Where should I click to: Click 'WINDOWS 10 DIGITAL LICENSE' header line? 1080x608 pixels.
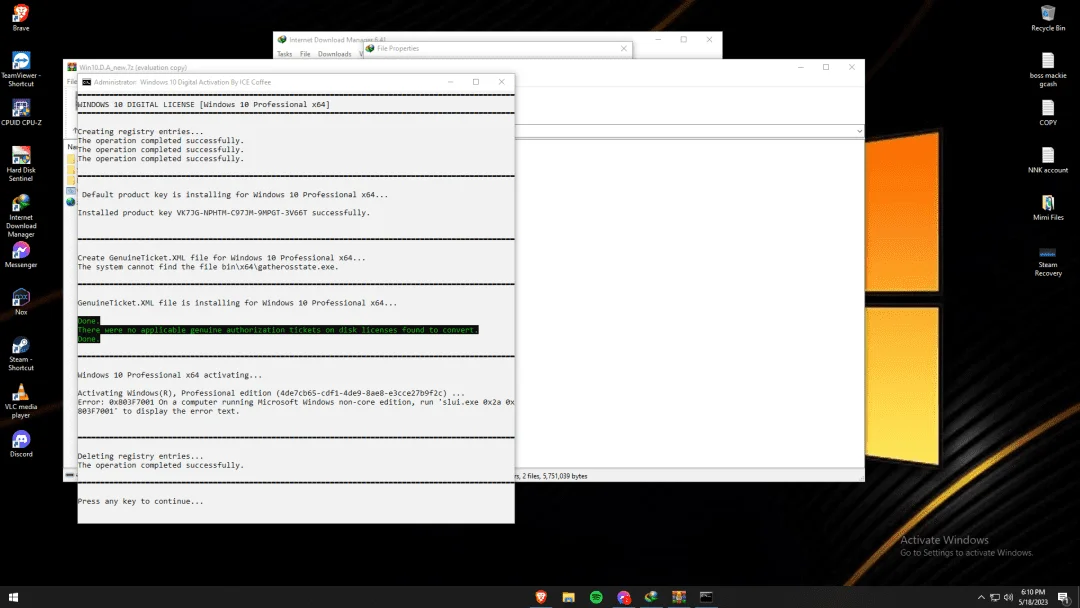click(x=204, y=105)
